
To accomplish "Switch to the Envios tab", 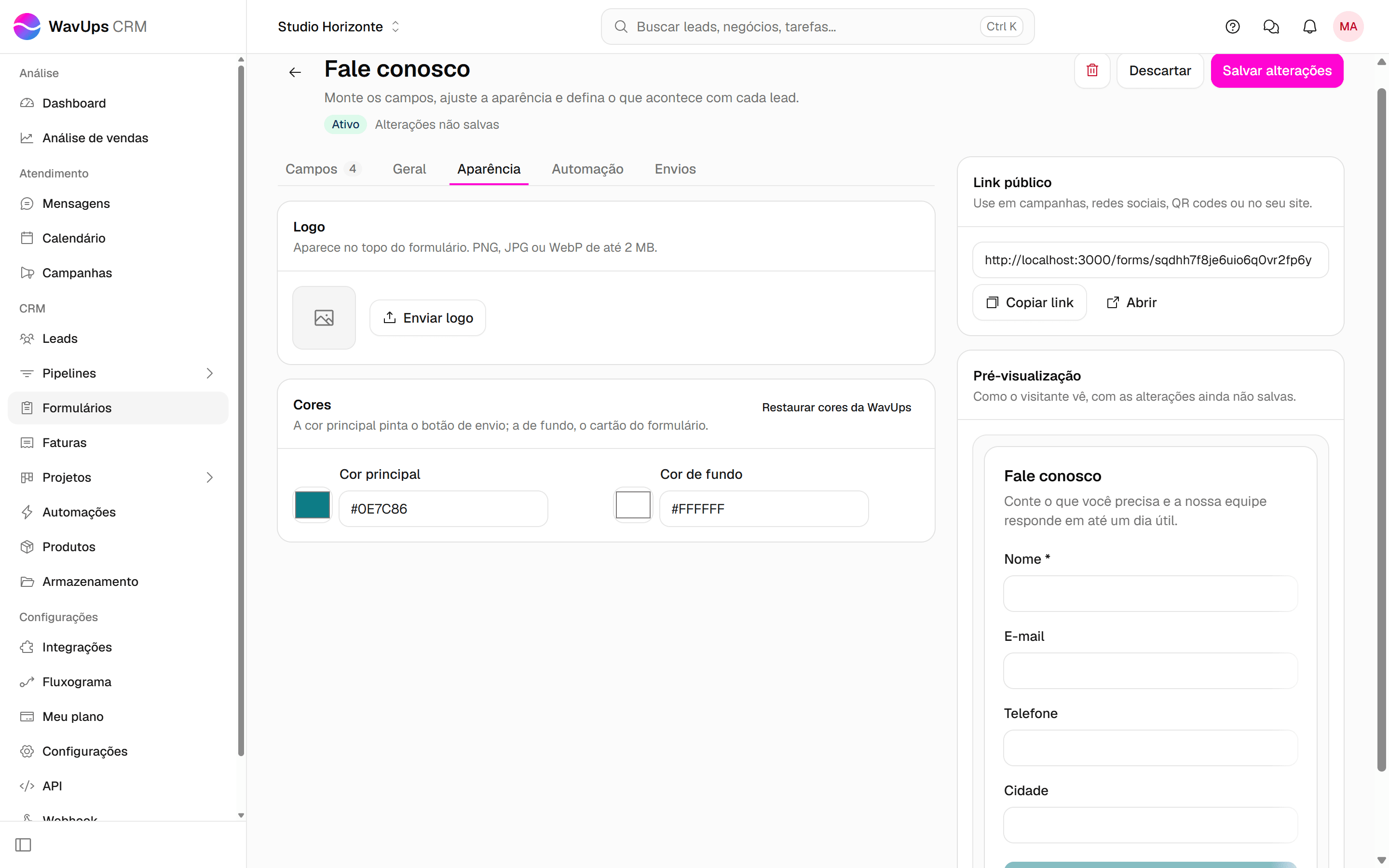I will coord(675,169).
